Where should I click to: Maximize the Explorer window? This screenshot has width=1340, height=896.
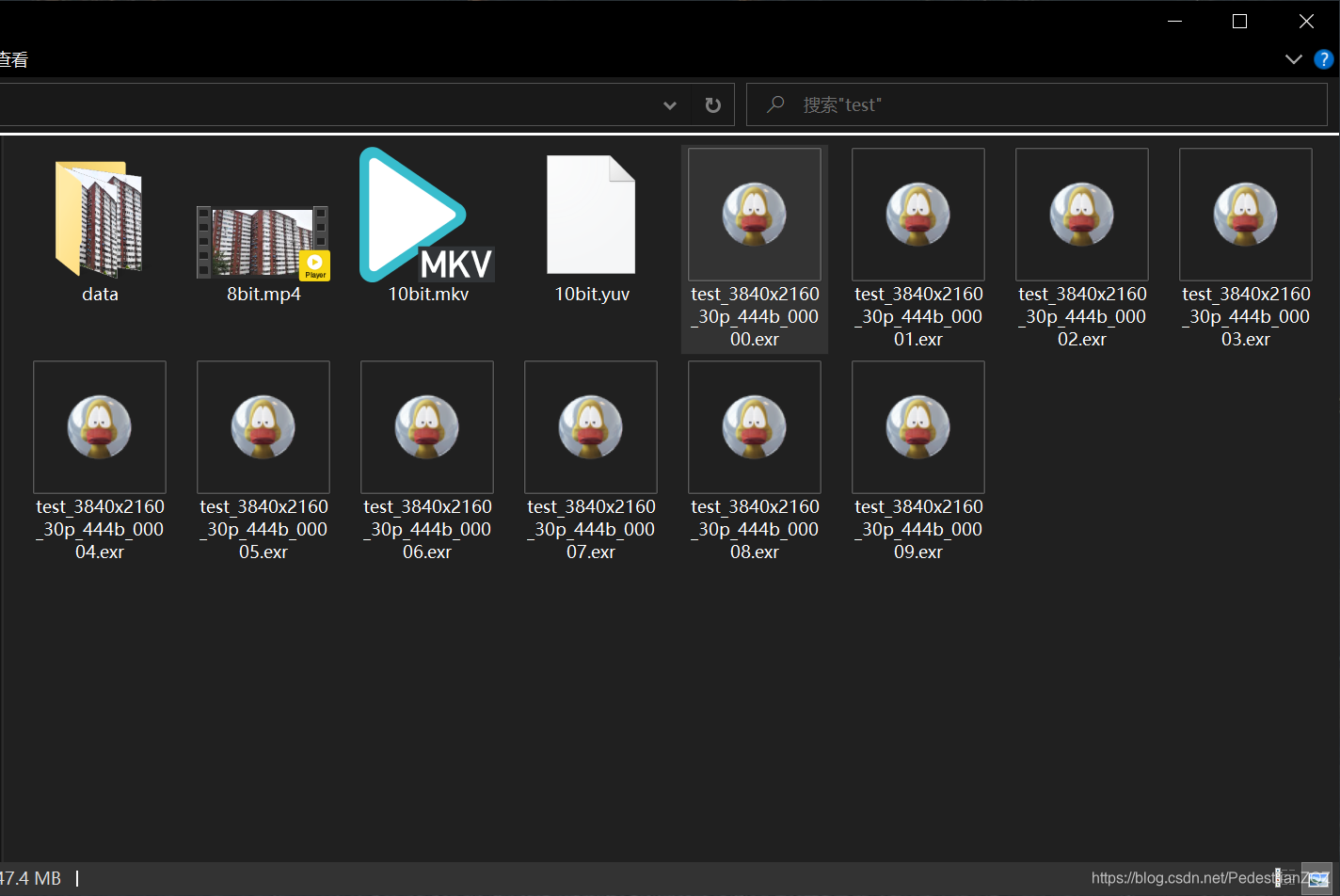(x=1239, y=21)
